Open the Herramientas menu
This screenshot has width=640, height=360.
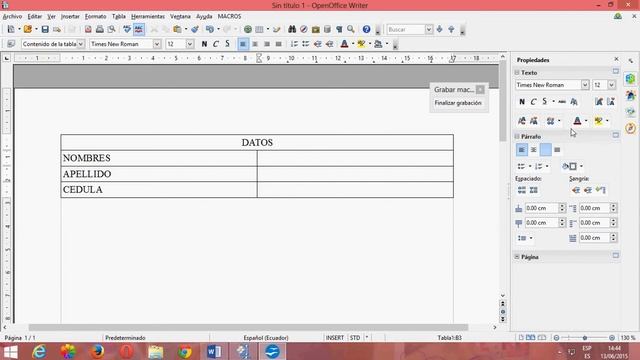148,16
